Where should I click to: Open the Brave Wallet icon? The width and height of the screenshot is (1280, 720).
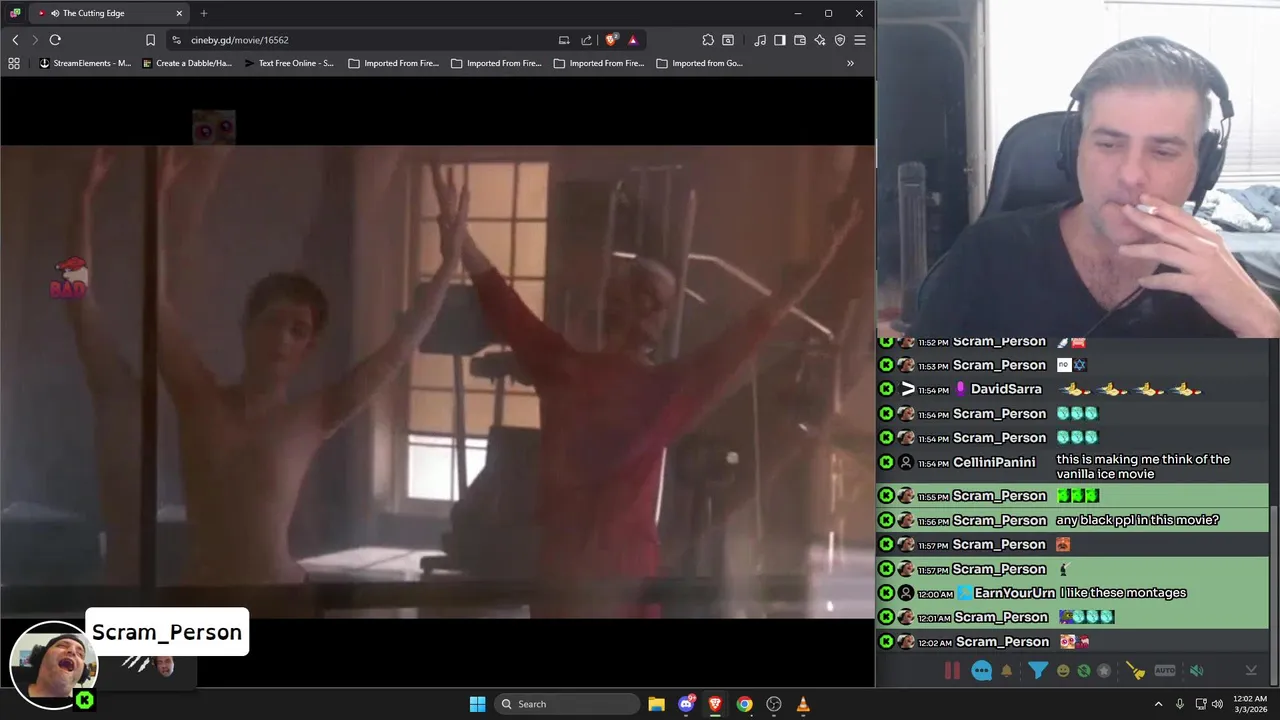tap(800, 40)
